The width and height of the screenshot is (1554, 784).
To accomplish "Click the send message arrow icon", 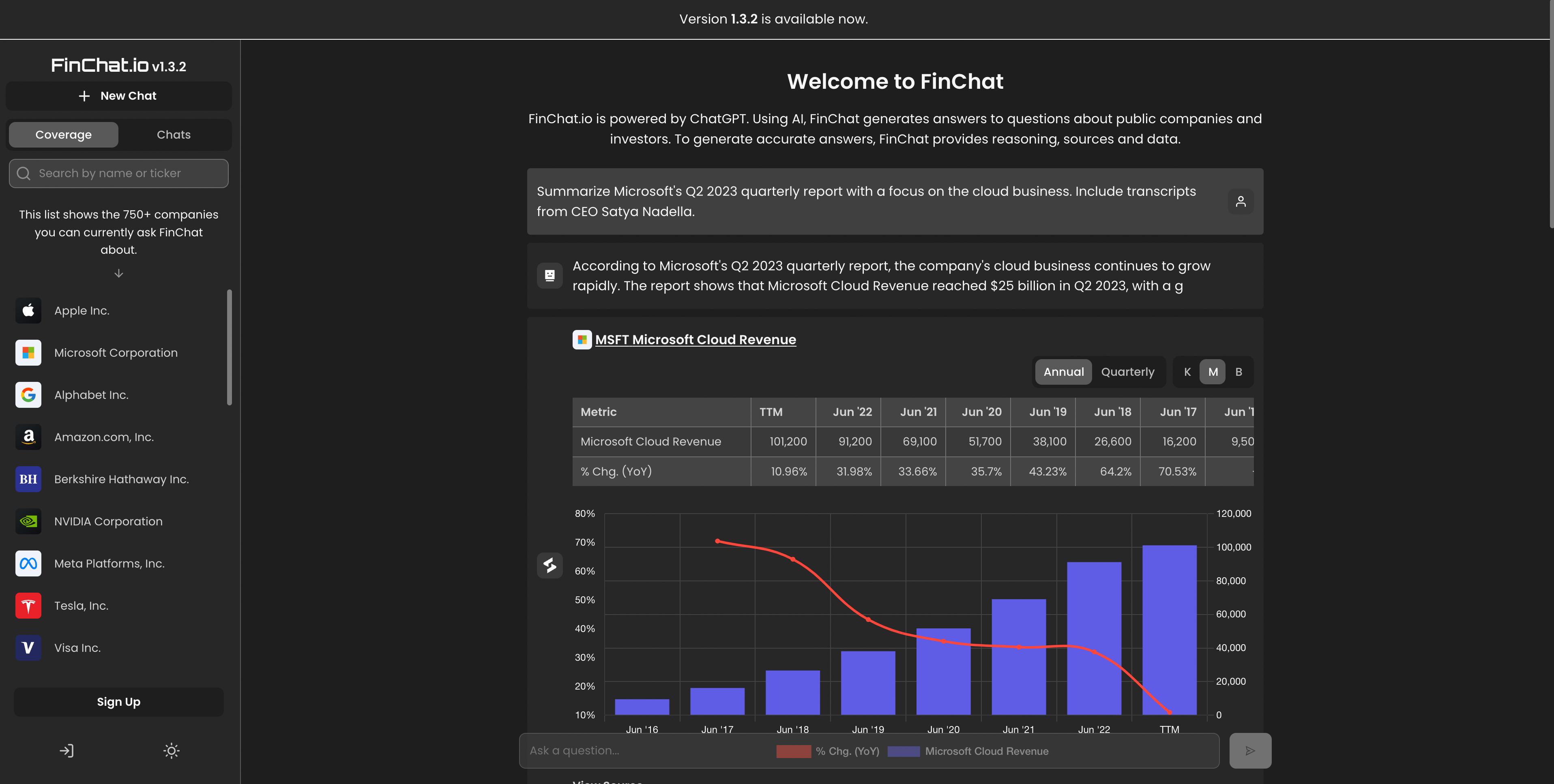I will point(1250,751).
